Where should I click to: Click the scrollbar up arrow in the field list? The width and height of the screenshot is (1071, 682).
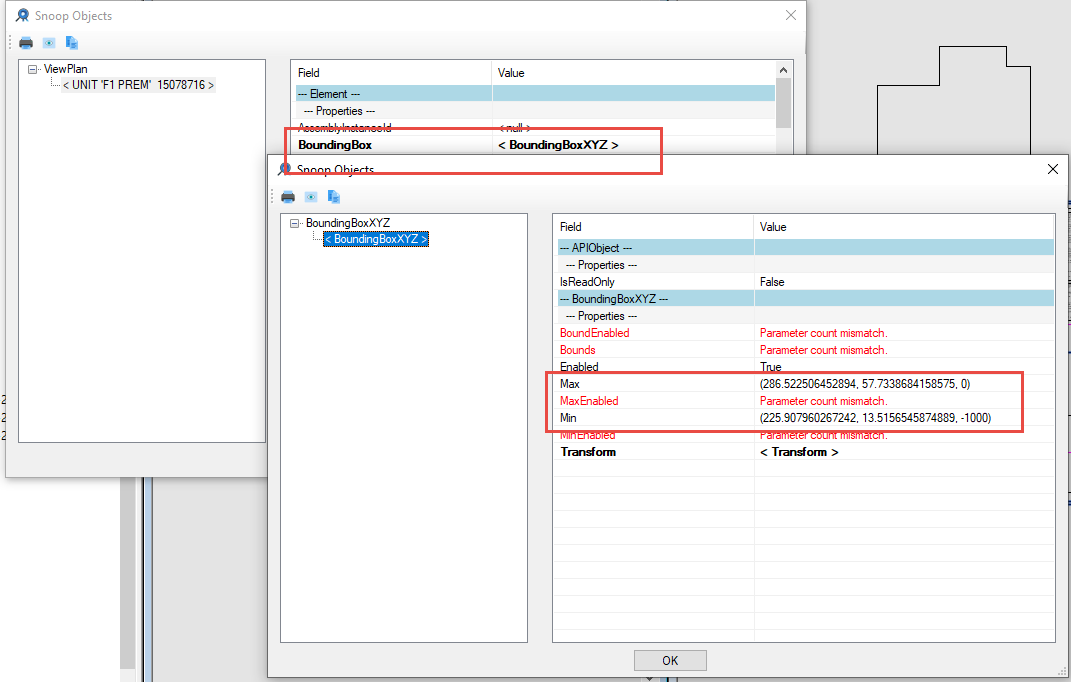coord(783,70)
